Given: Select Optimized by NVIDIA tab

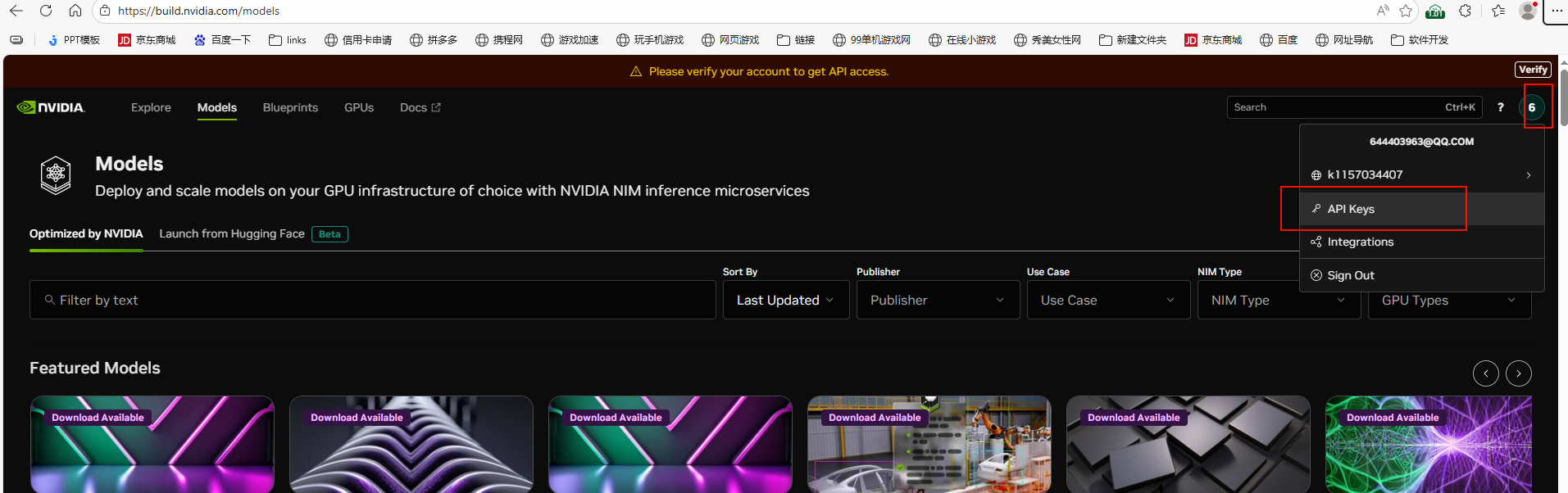Looking at the screenshot, I should point(86,233).
